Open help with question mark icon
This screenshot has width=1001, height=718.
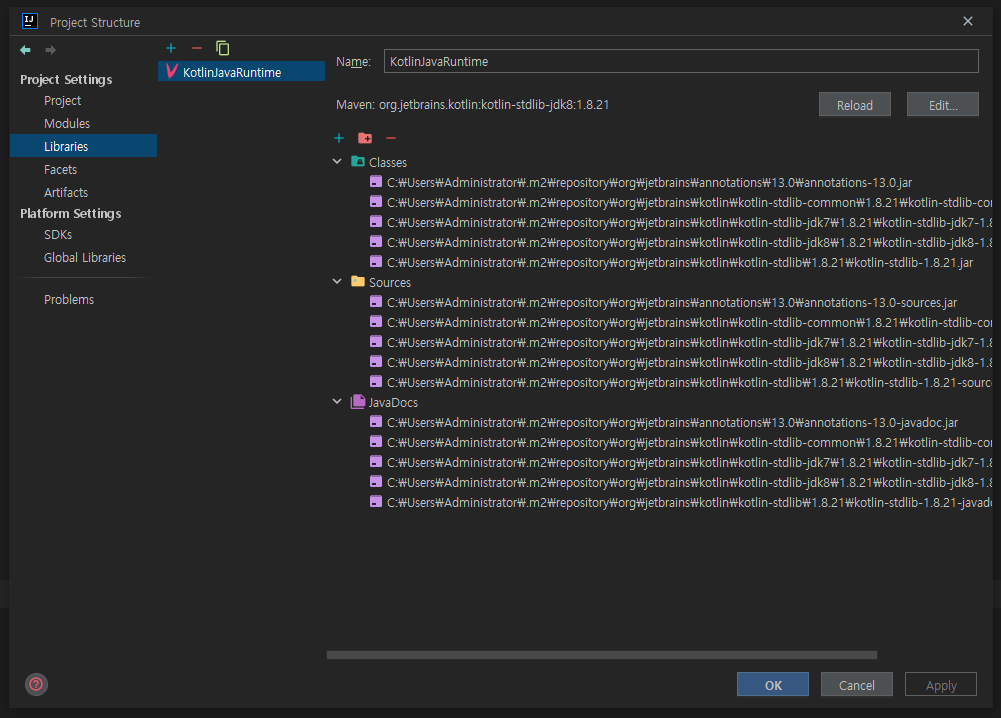pyautogui.click(x=36, y=684)
